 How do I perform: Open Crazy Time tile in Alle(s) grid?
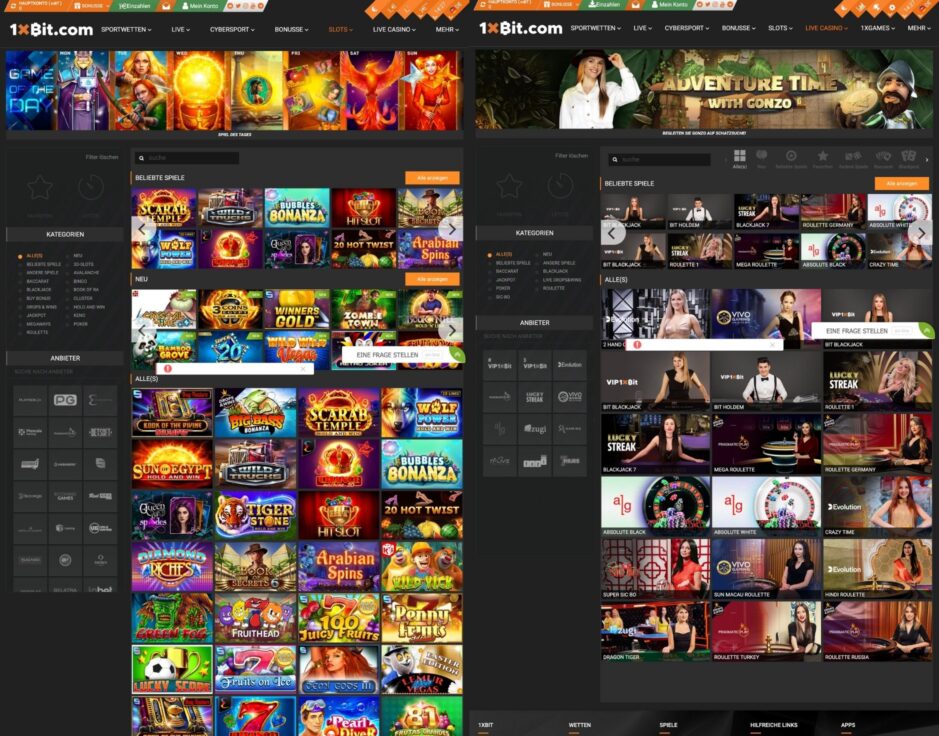click(877, 507)
